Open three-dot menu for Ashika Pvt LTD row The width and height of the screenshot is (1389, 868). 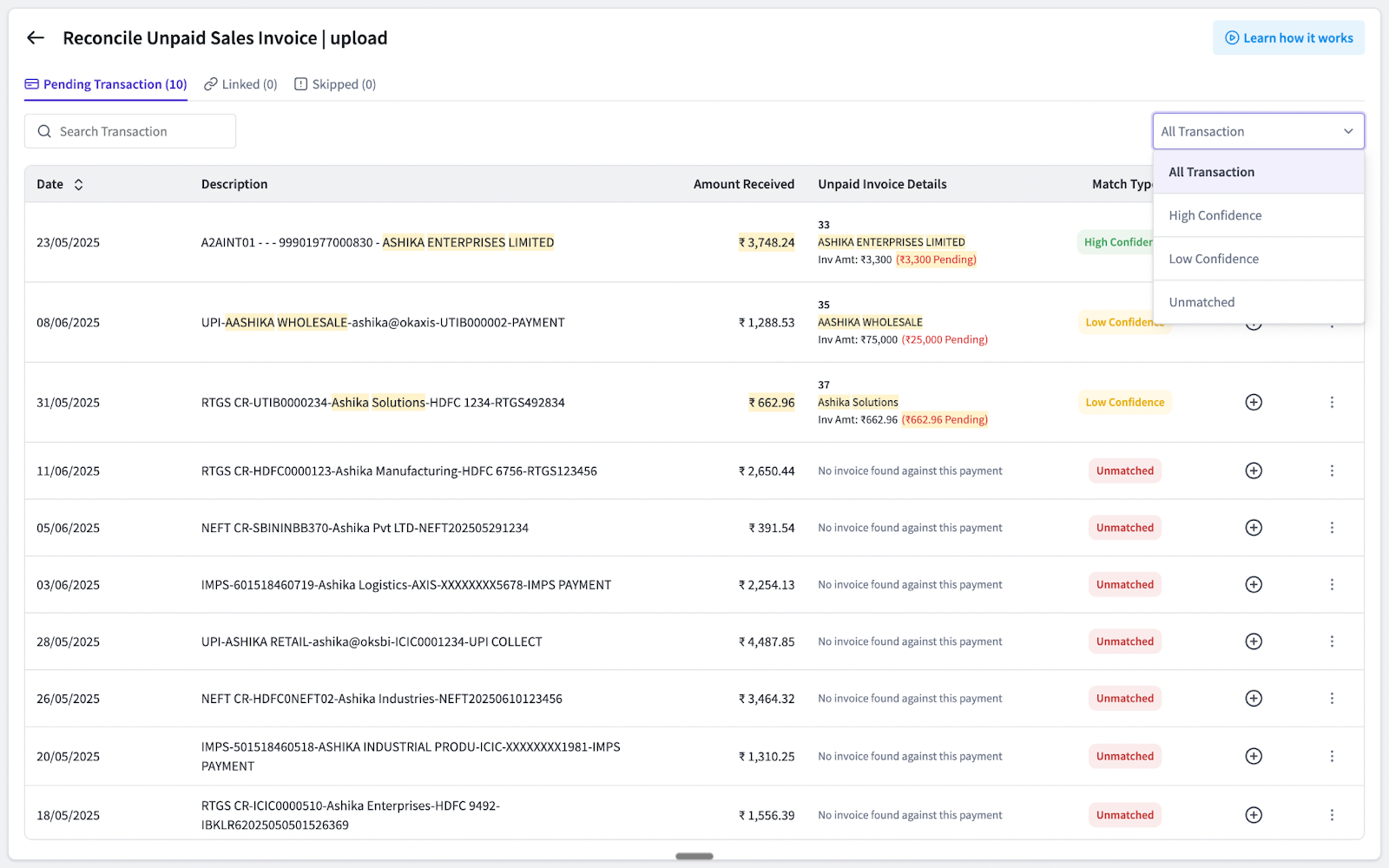pos(1332,528)
